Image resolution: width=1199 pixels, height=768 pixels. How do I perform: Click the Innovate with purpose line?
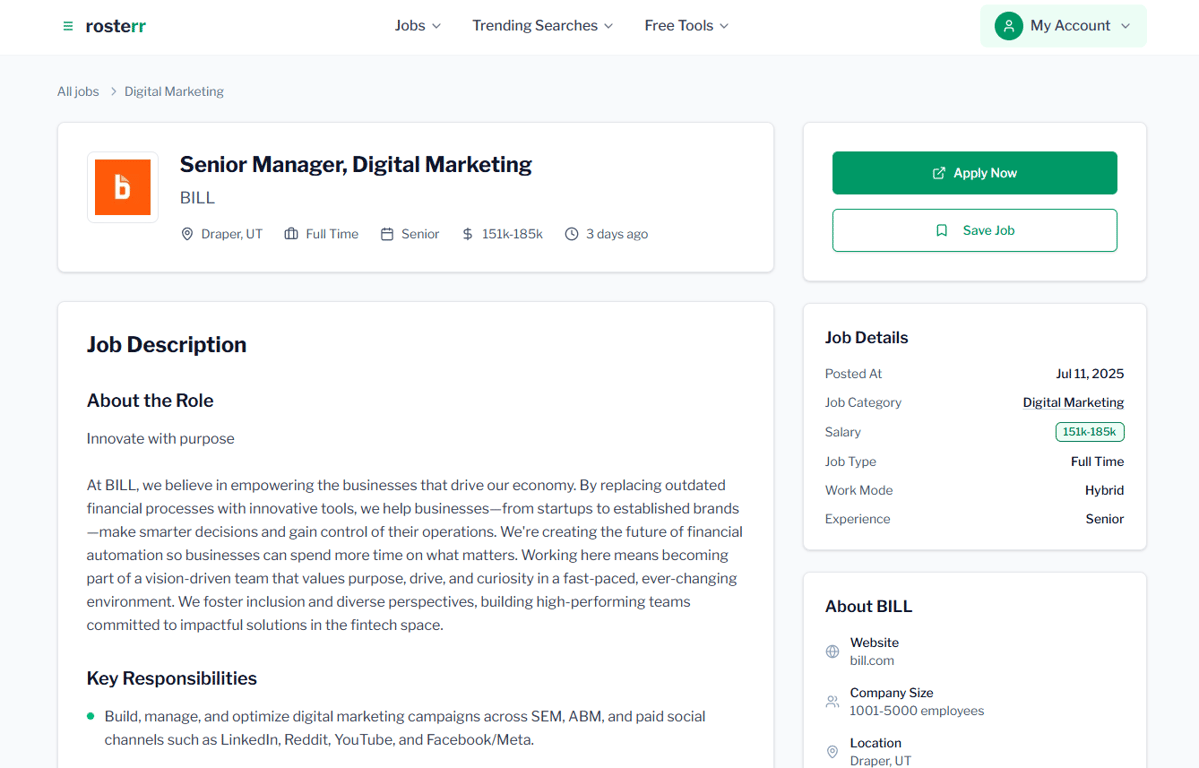pos(161,439)
